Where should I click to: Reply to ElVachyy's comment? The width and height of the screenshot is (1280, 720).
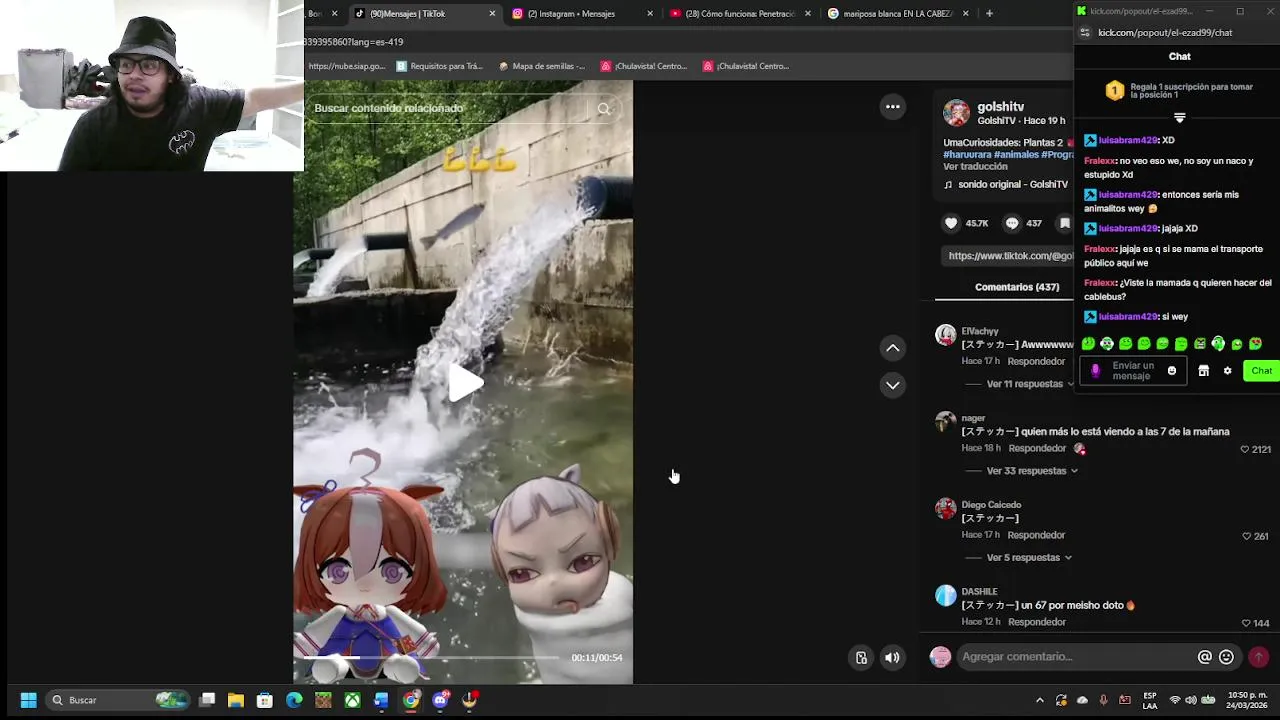1036,361
